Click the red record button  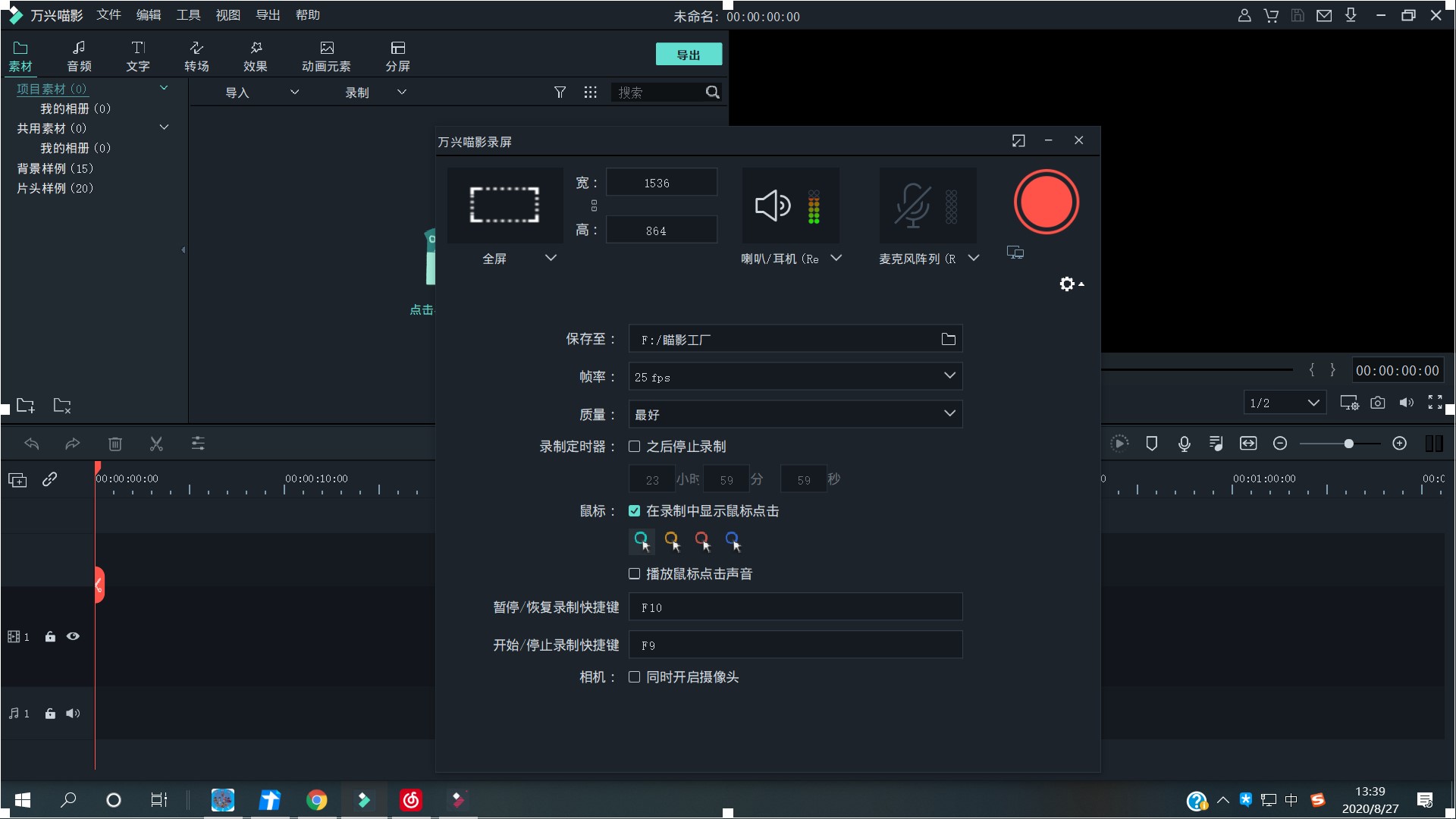pos(1046,202)
